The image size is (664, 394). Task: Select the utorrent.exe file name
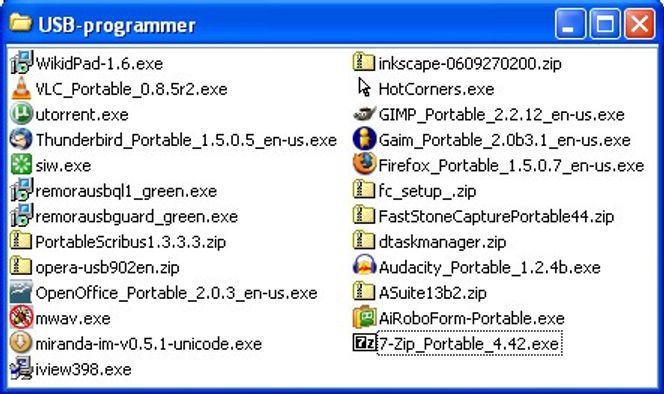tap(82, 115)
